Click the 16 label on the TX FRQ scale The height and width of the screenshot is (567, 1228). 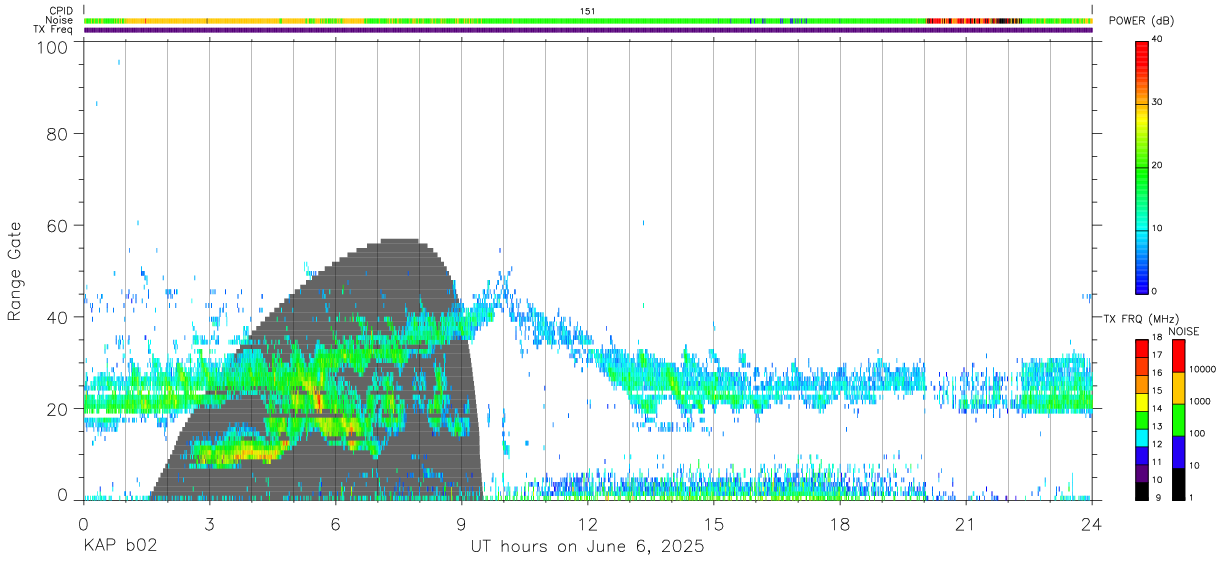click(x=1156, y=373)
